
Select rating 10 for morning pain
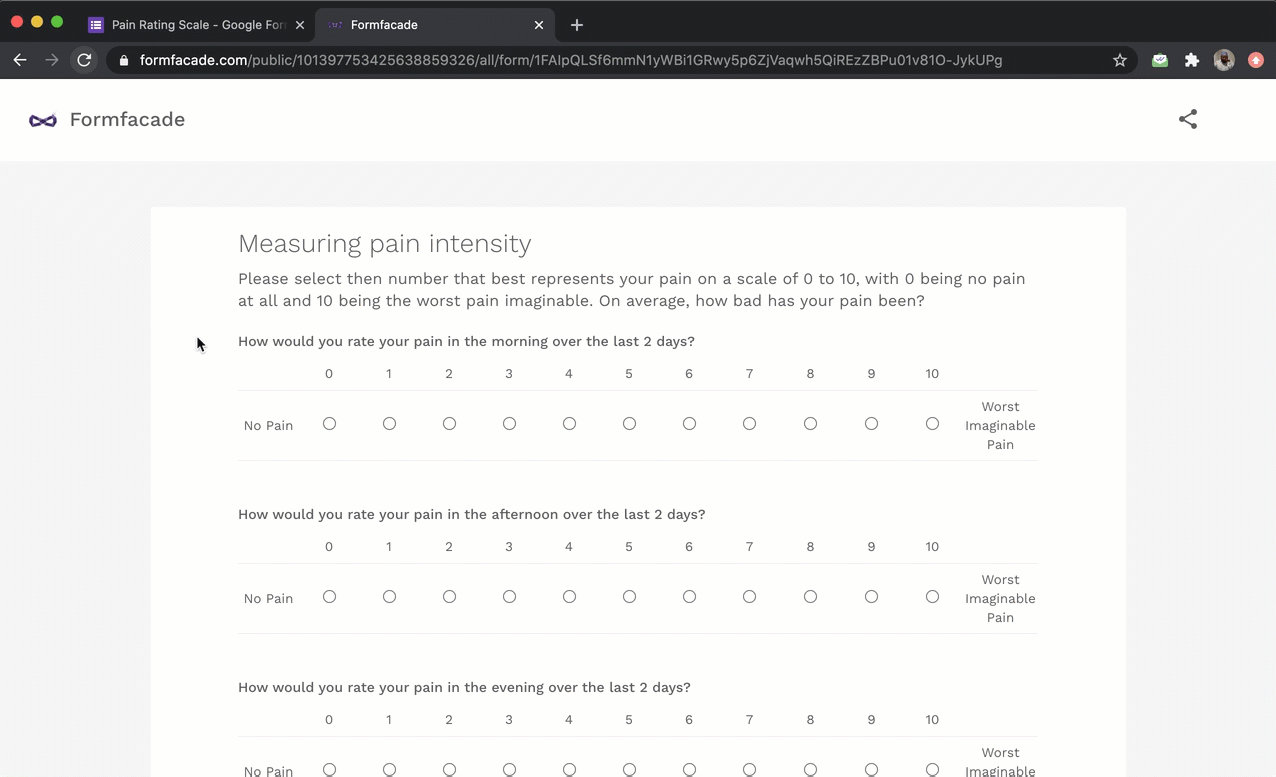(932, 424)
